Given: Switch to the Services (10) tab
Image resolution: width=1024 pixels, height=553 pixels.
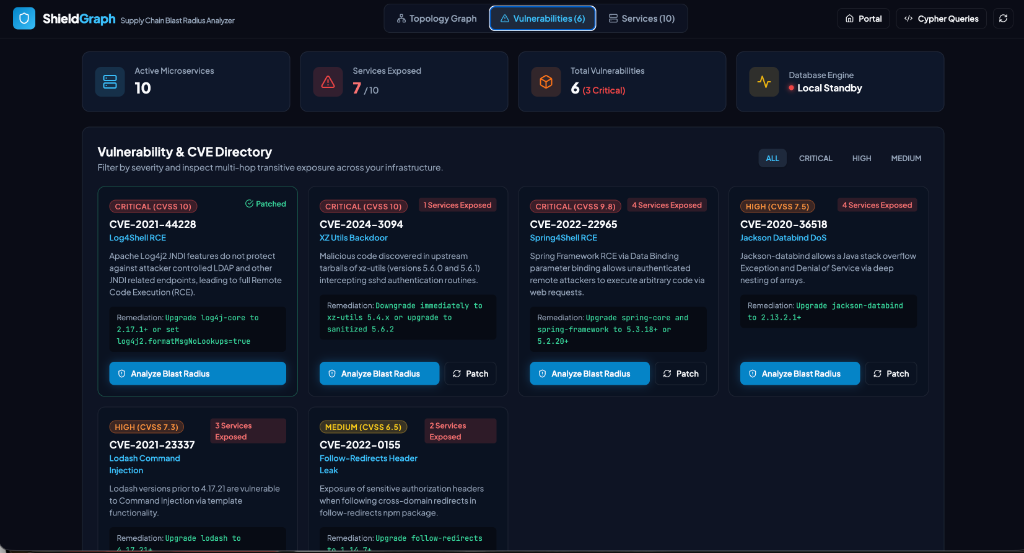Looking at the screenshot, I should point(642,18).
